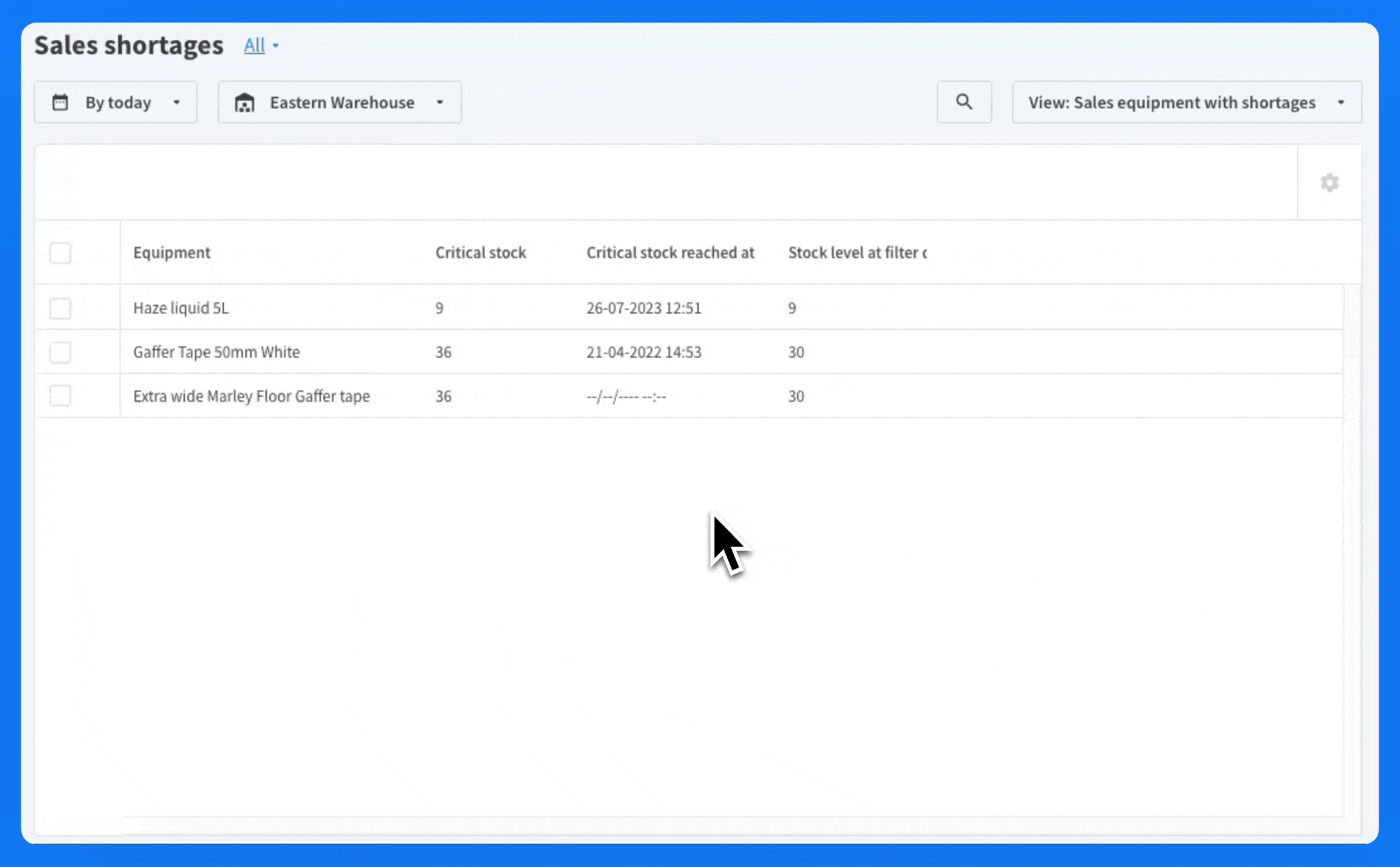Expand the All filter link dropdown
The height and width of the screenshot is (867, 1400).
pos(261,46)
